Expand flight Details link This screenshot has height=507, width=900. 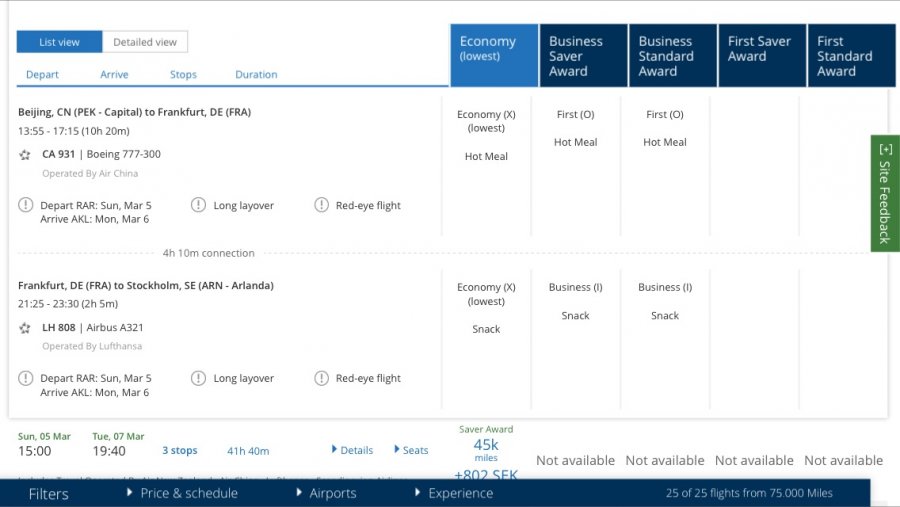pos(352,450)
